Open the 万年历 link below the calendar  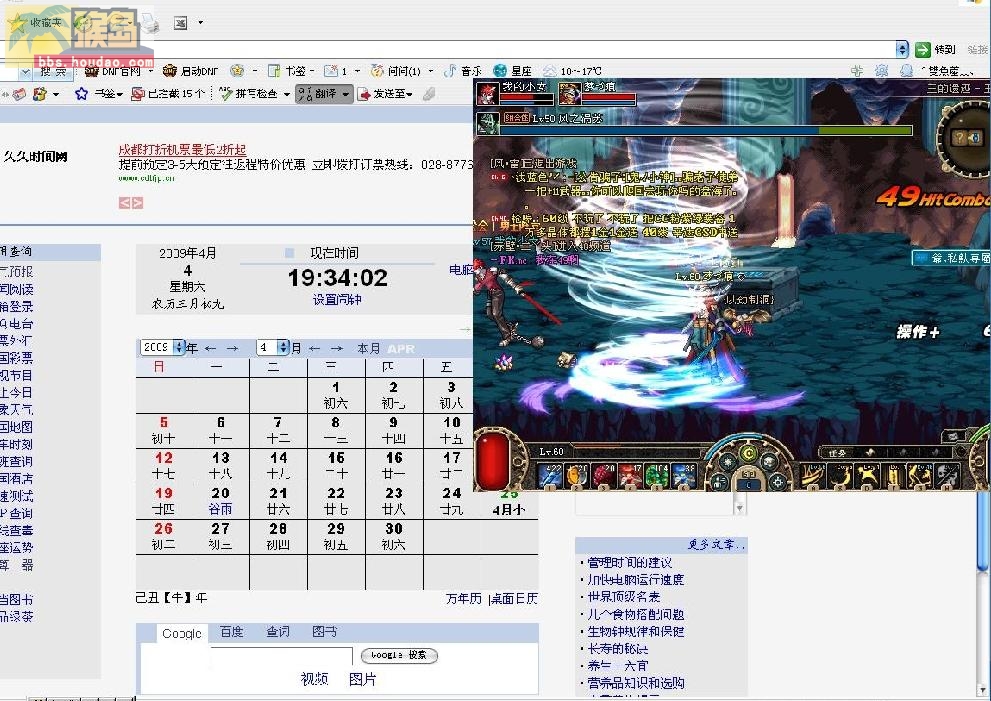pos(464,598)
